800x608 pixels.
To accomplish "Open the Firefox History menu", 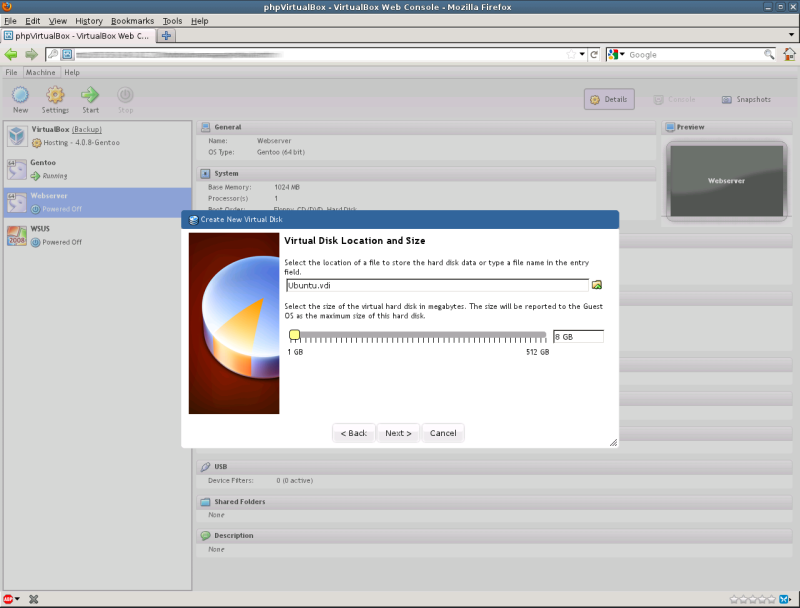I will pyautogui.click(x=89, y=21).
